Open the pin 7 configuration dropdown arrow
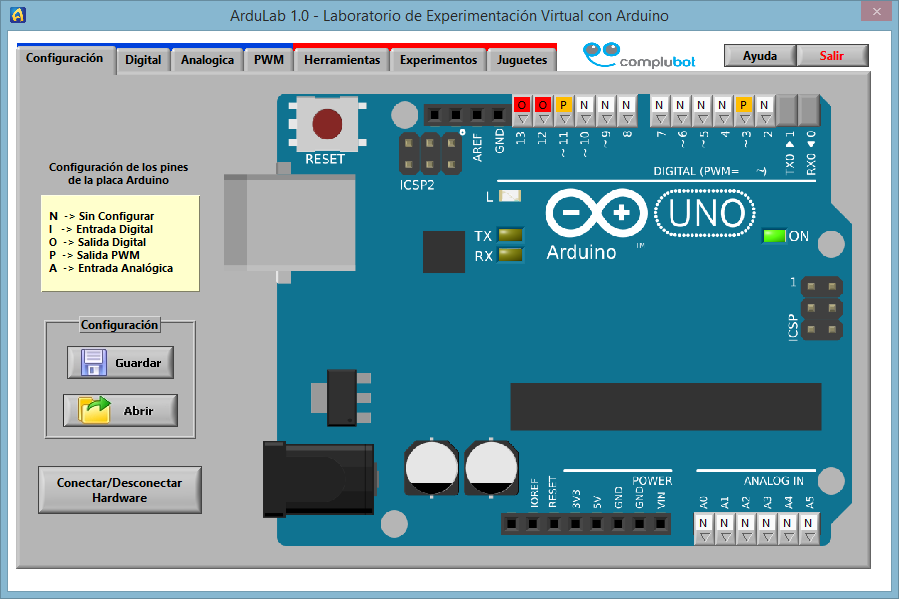Image resolution: width=899 pixels, height=599 pixels. click(660, 118)
